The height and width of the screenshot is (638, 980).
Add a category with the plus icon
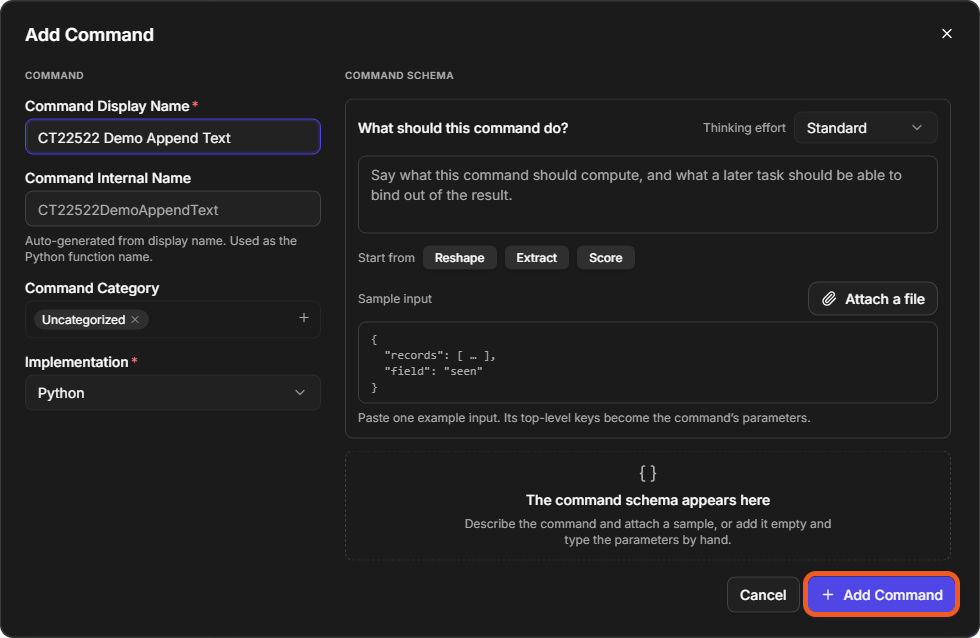(x=304, y=318)
